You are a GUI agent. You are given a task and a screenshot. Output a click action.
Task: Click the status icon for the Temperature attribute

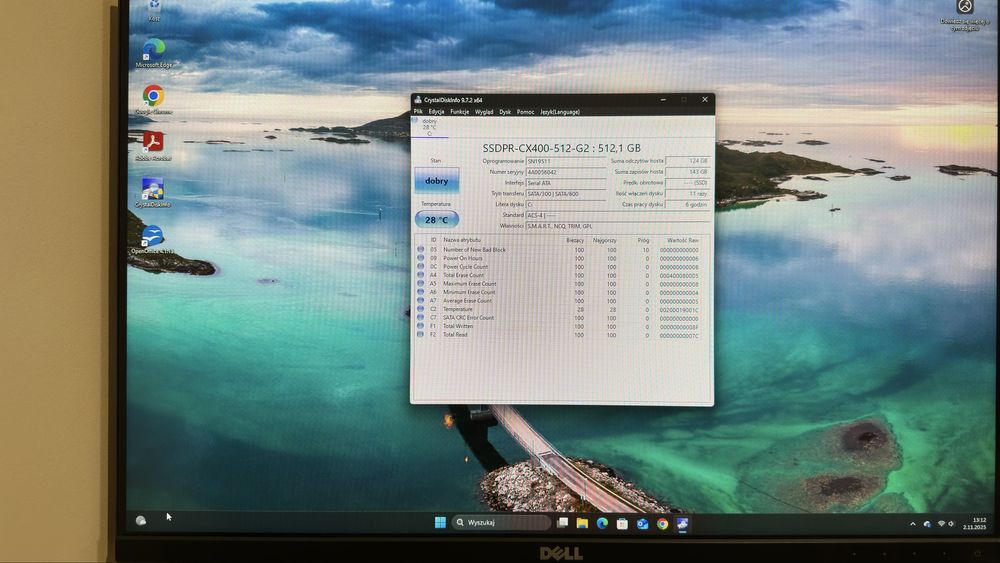(420, 309)
